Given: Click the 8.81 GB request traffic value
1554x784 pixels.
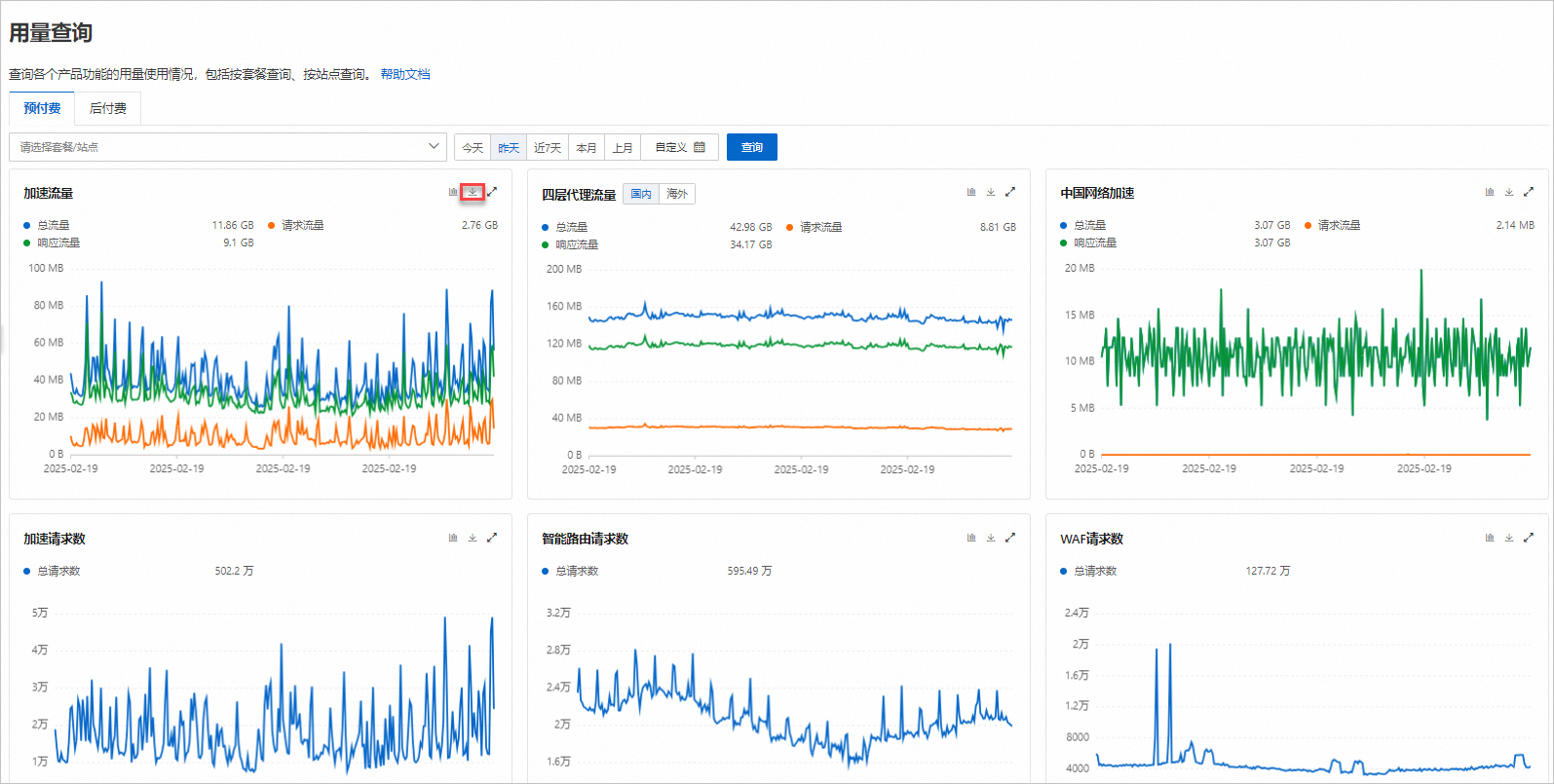Looking at the screenshot, I should (x=998, y=227).
